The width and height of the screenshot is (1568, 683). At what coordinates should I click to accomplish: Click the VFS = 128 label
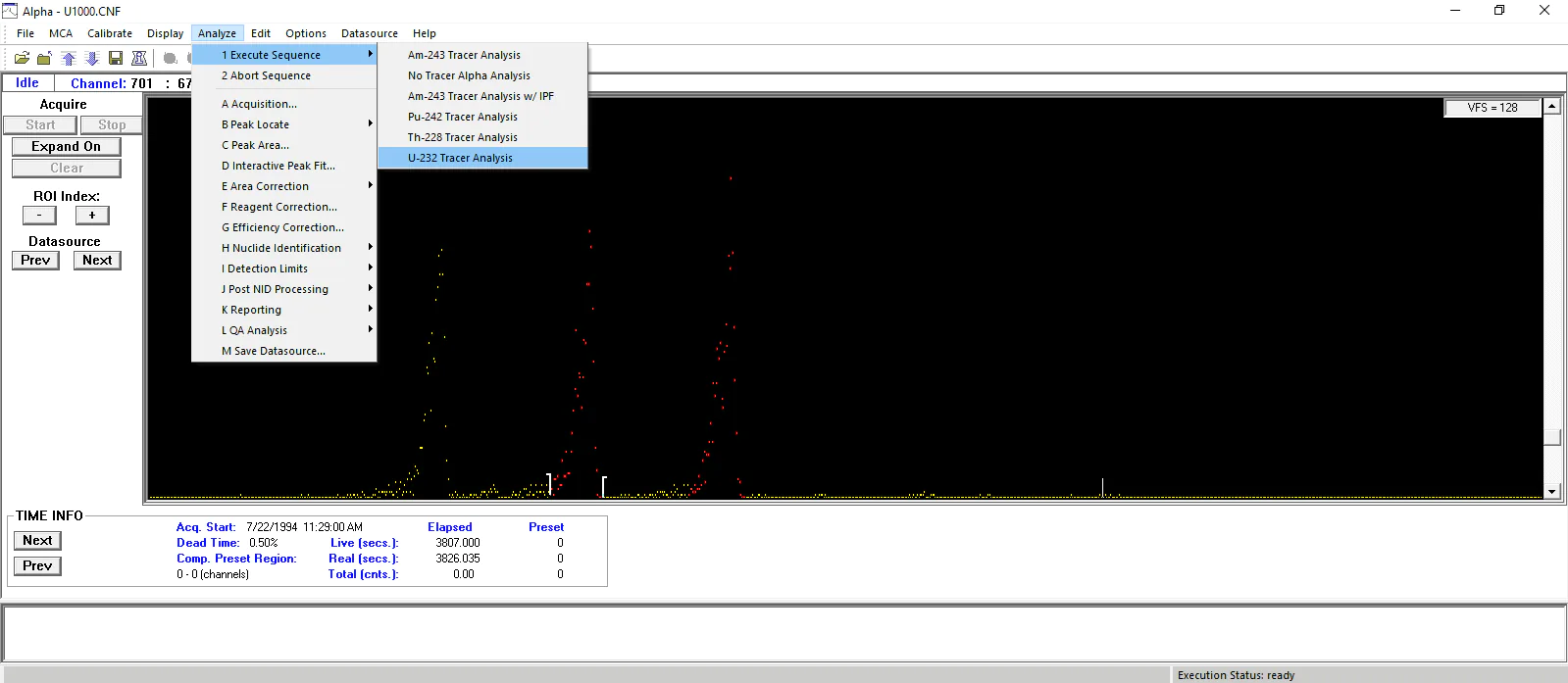(x=1492, y=108)
